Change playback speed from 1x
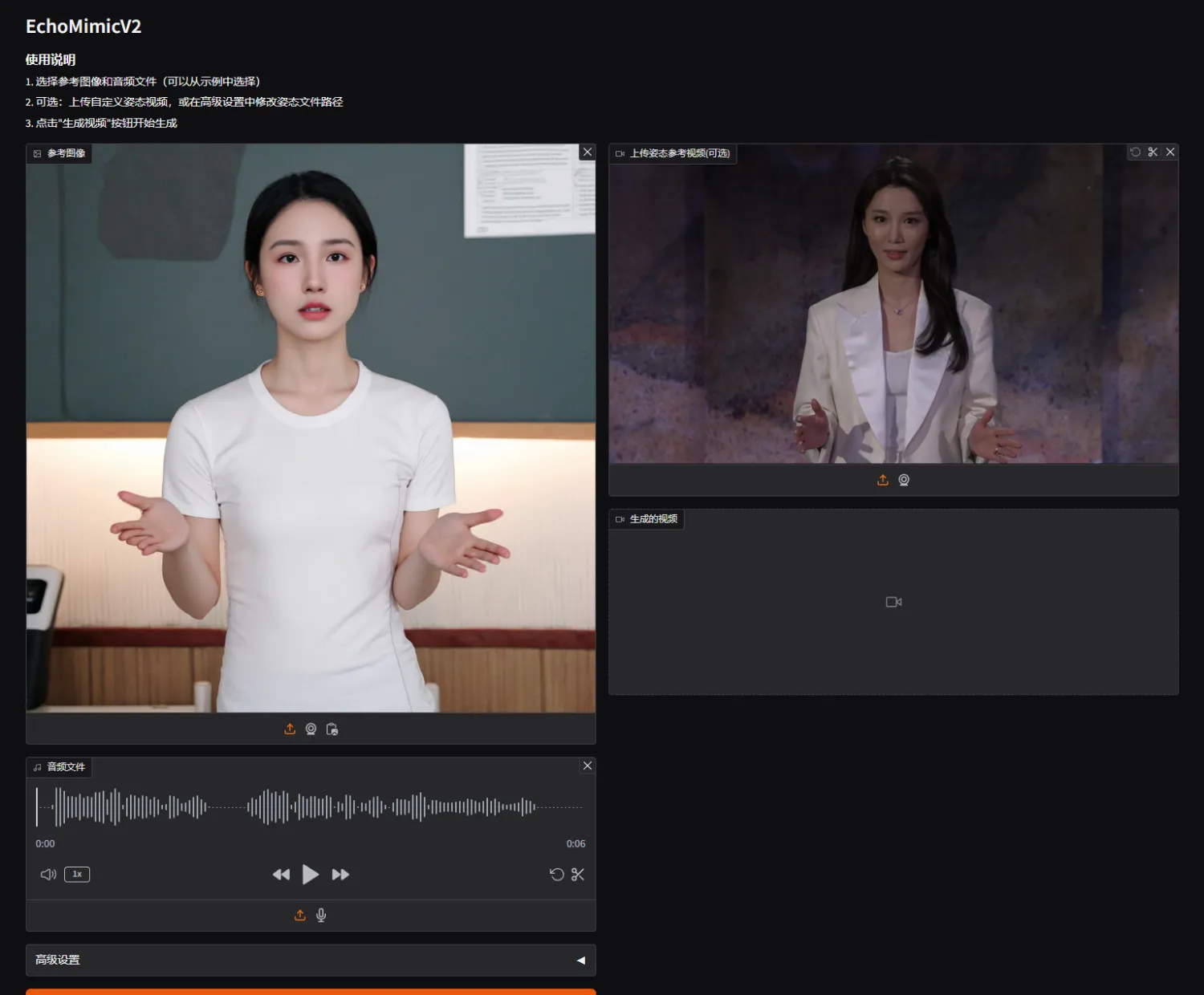 click(x=77, y=874)
